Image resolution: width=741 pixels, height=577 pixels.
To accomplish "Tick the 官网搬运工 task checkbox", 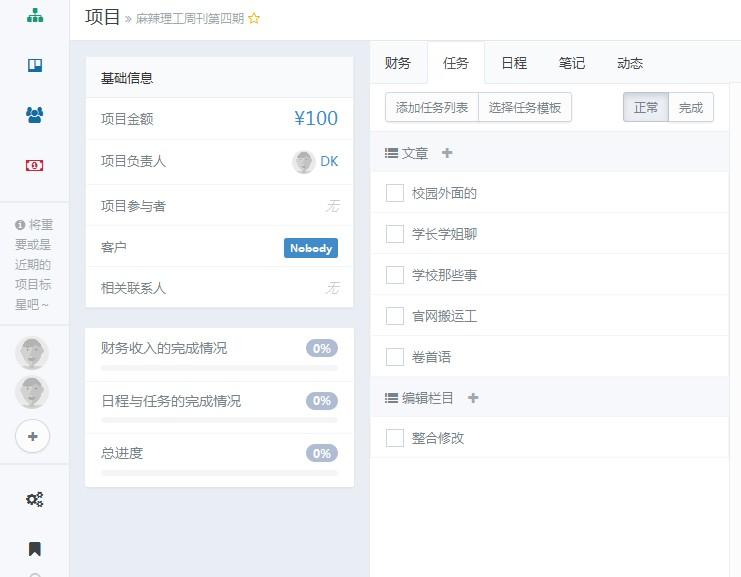I will pos(395,316).
